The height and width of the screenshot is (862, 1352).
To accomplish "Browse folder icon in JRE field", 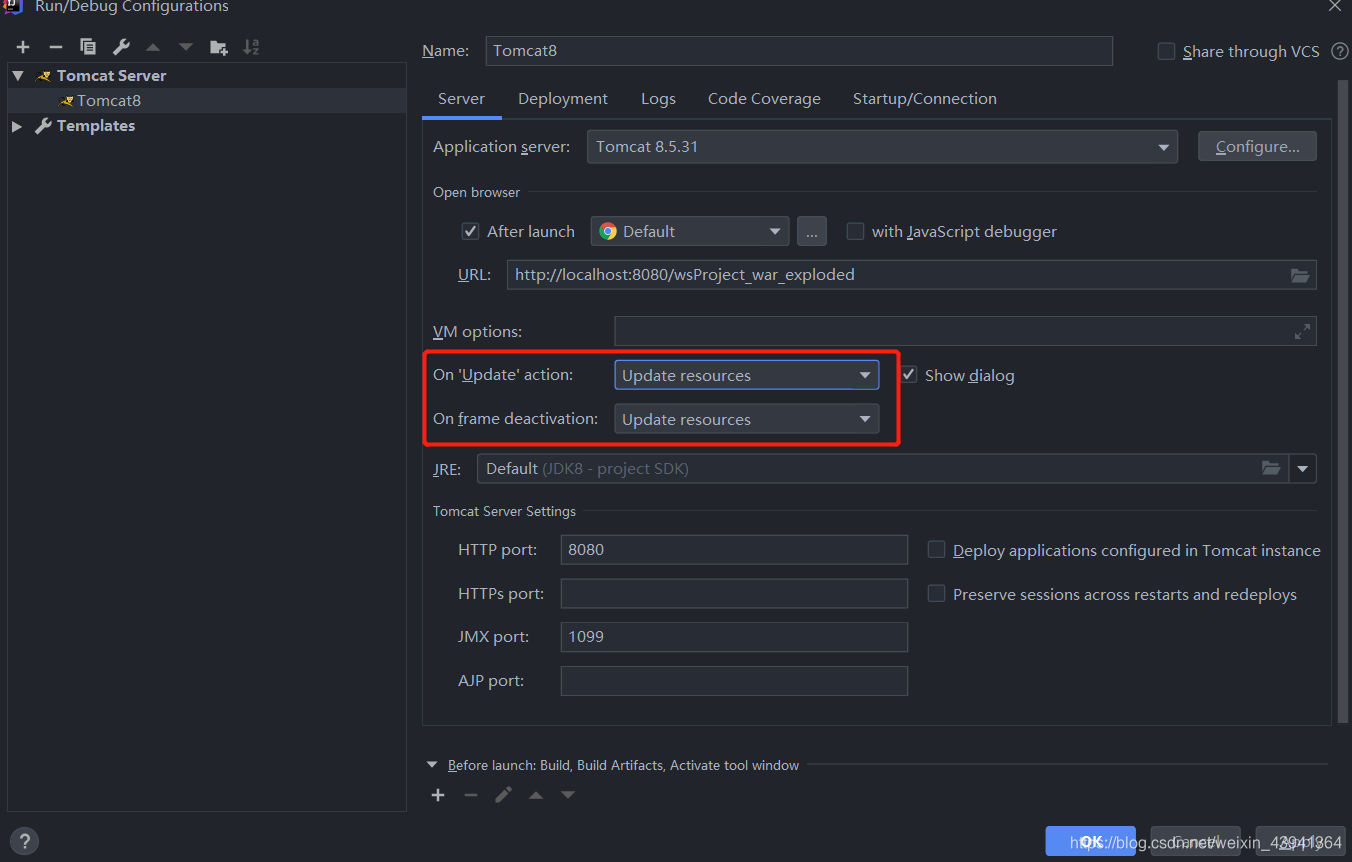I will click(x=1271, y=468).
